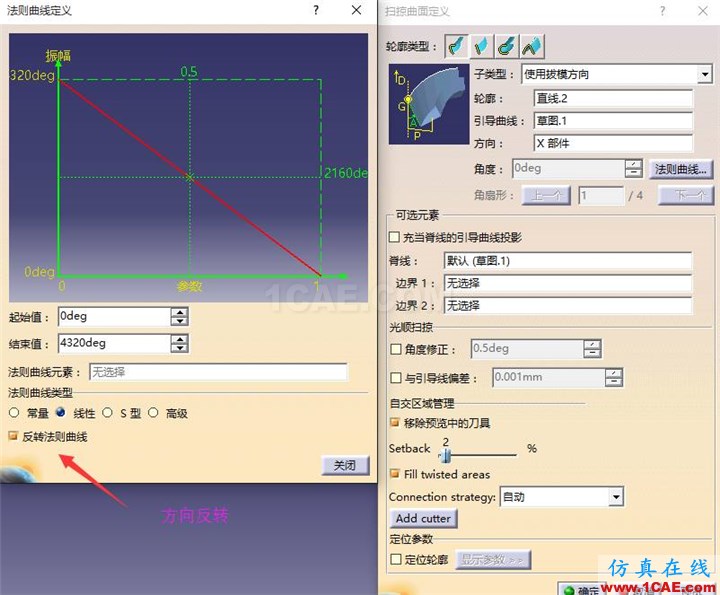720x595 pixels.
Task: Enable 充当脊线的引导曲线投影 checkbox
Action: point(394,237)
